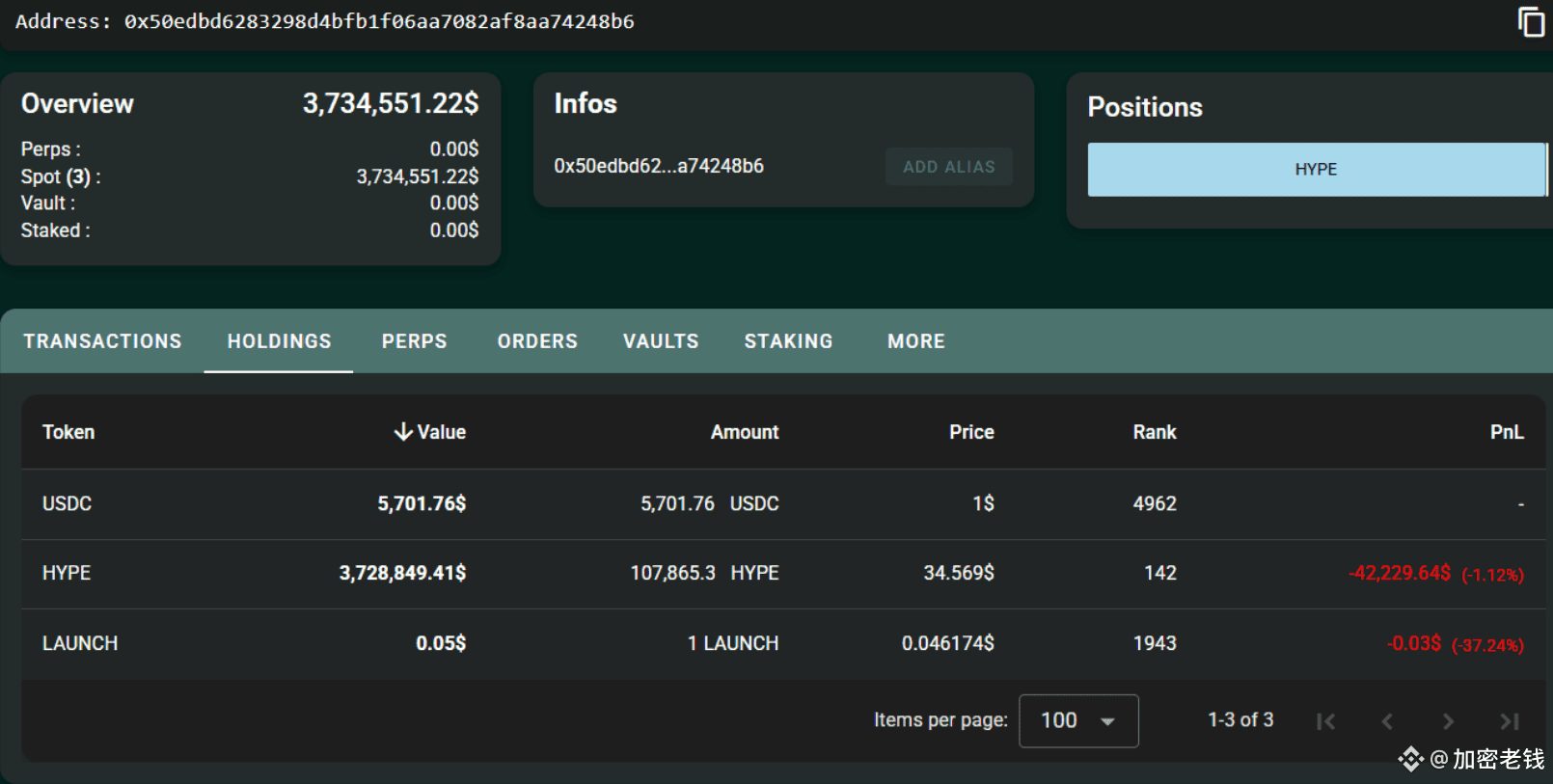Click the Vault balance label
This screenshot has width=1553, height=784.
click(47, 203)
